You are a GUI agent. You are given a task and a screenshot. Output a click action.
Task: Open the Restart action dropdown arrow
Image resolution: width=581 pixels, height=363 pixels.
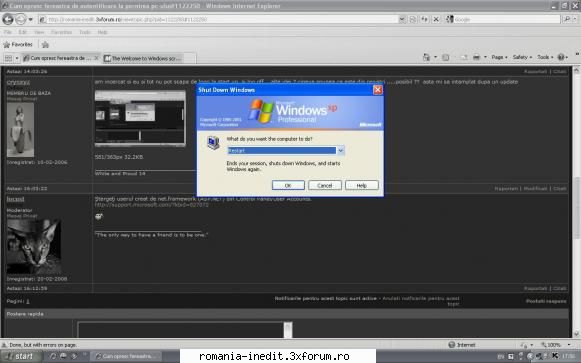[341, 150]
